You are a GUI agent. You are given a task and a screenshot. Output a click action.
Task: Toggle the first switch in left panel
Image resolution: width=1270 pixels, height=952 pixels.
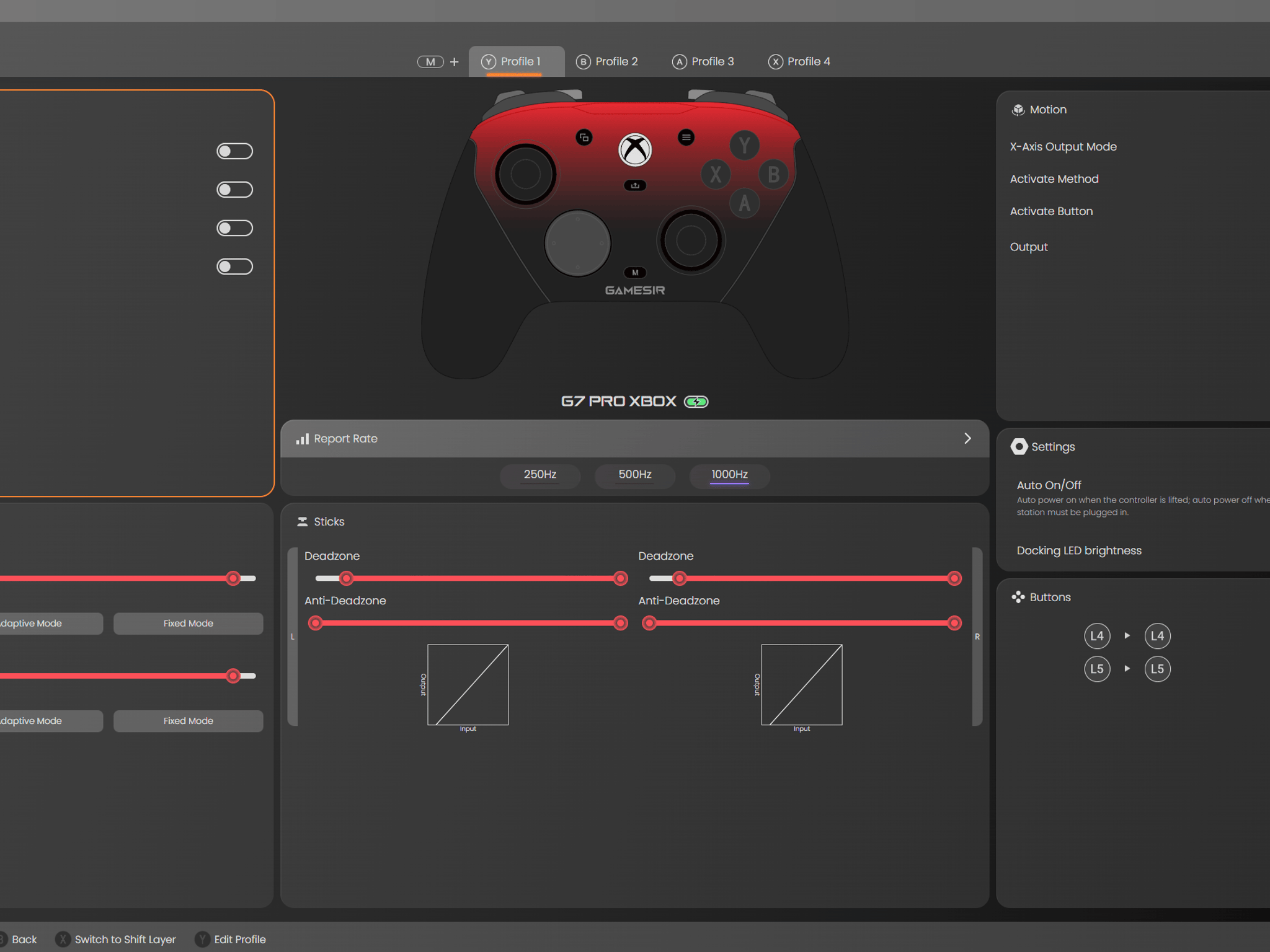[x=234, y=151]
